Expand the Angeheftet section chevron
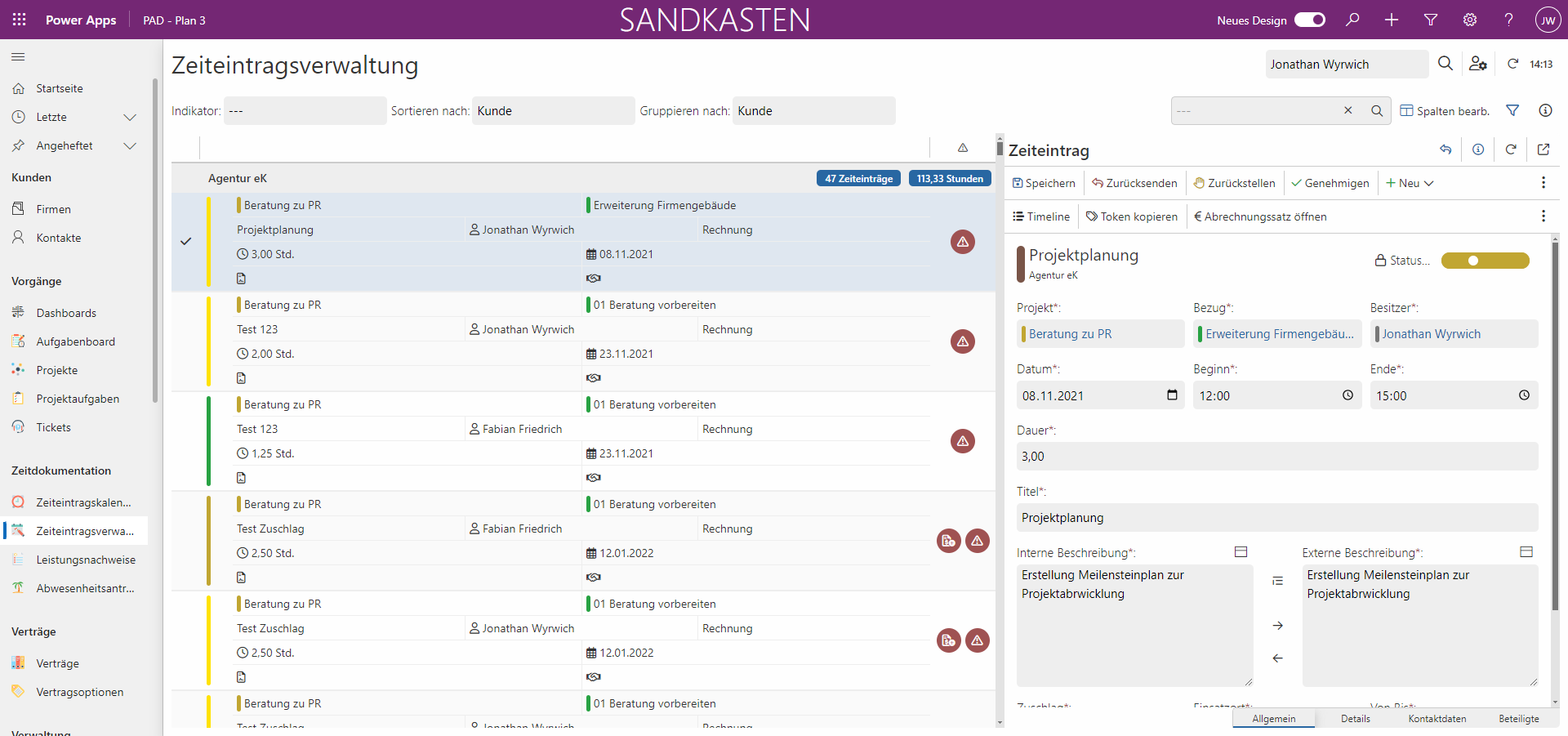The width and height of the screenshot is (1568, 736). 129,145
